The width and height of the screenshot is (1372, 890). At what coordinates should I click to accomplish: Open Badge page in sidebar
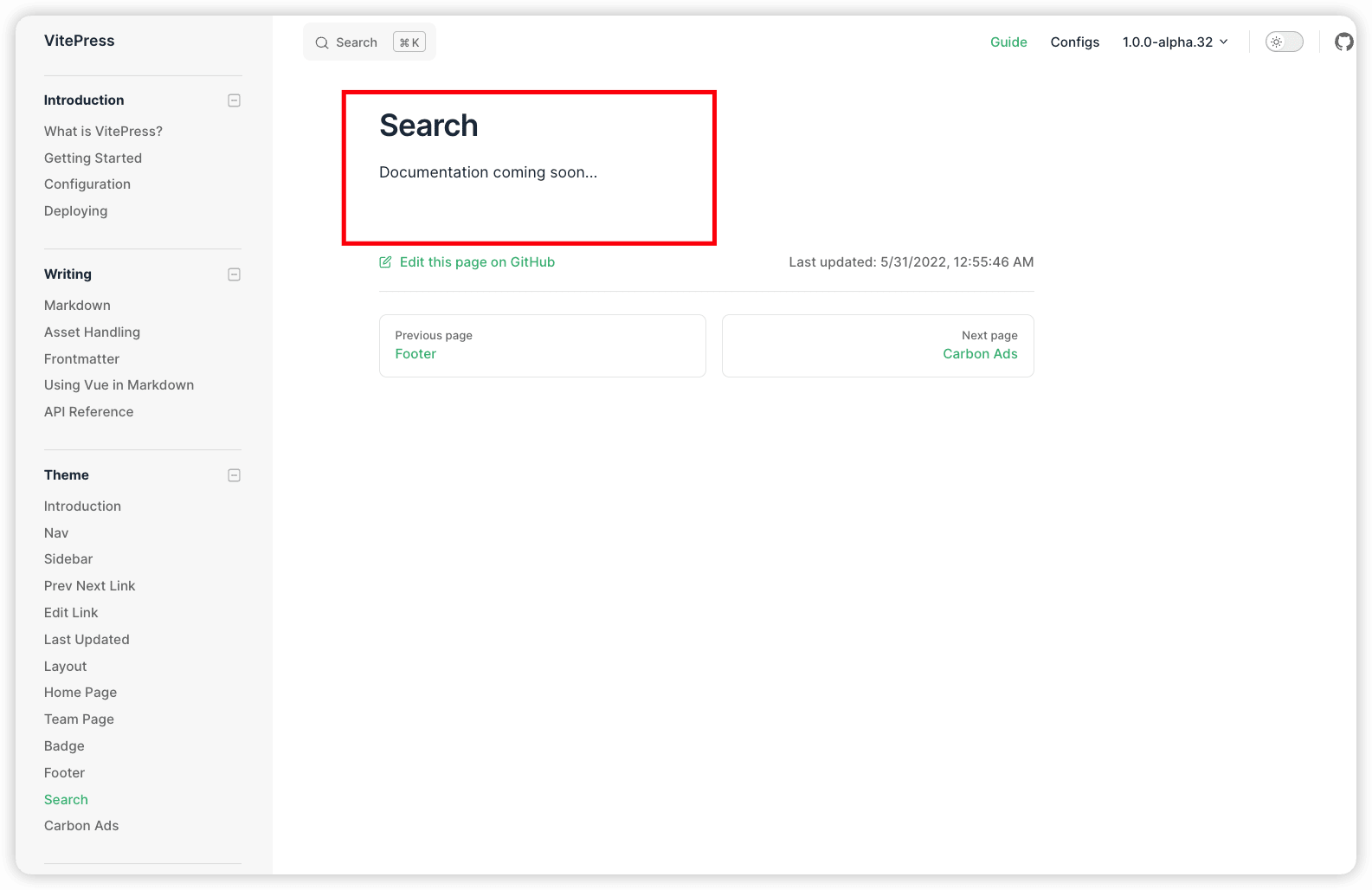(64, 746)
